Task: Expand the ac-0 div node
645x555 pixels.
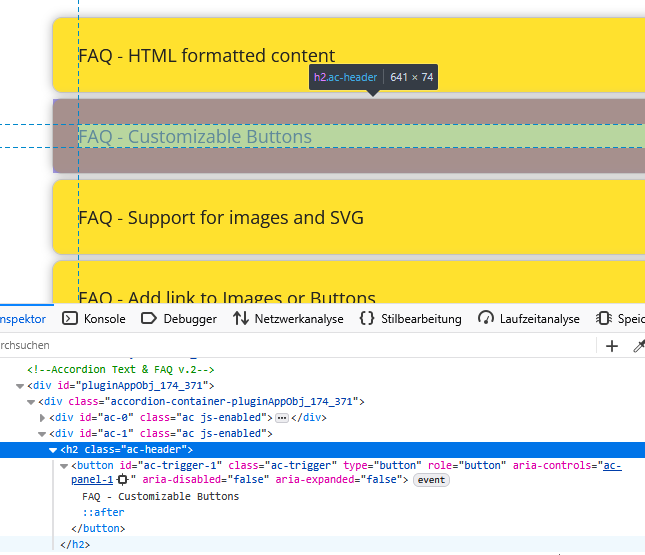Action: tap(42, 418)
